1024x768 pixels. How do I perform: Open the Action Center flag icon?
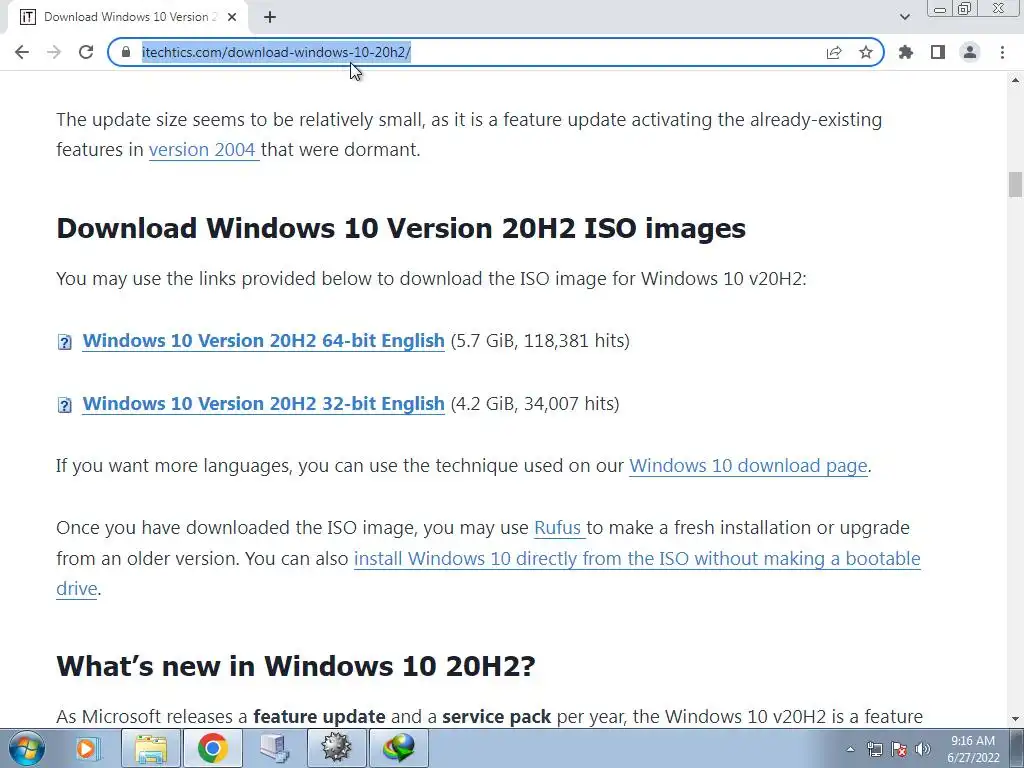[x=899, y=749]
